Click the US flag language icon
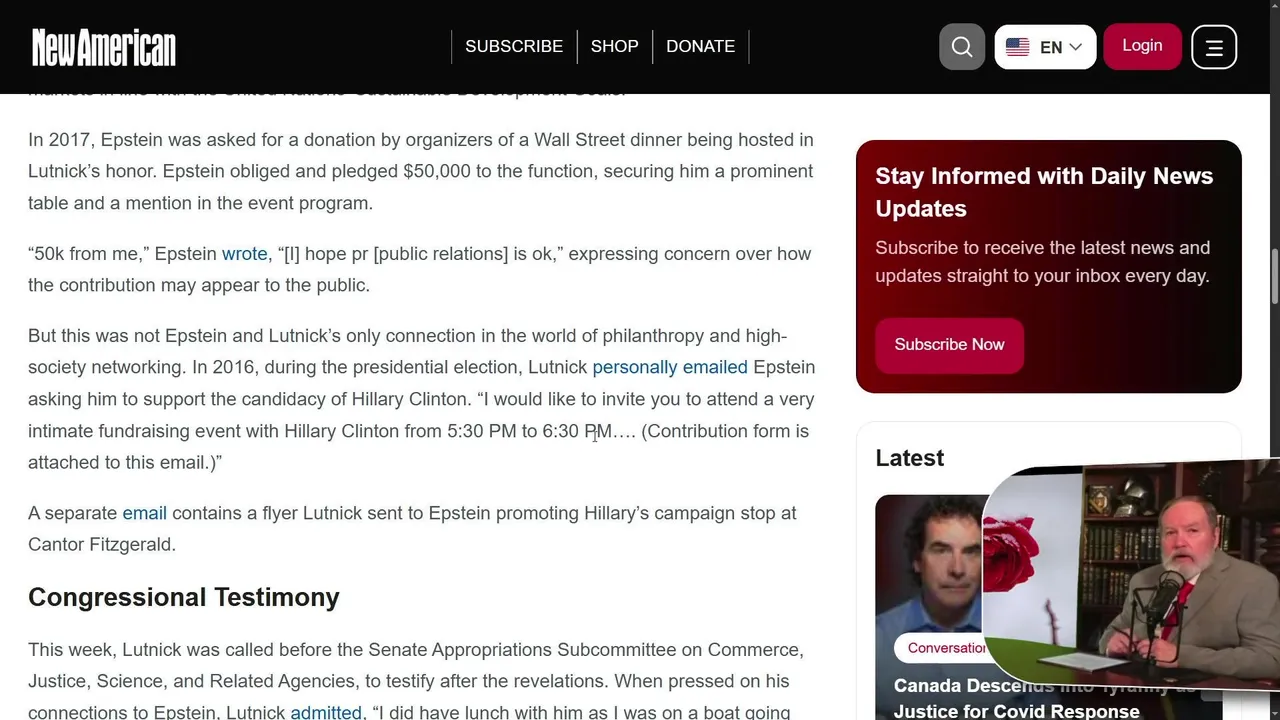The width and height of the screenshot is (1280, 720). 1017,47
